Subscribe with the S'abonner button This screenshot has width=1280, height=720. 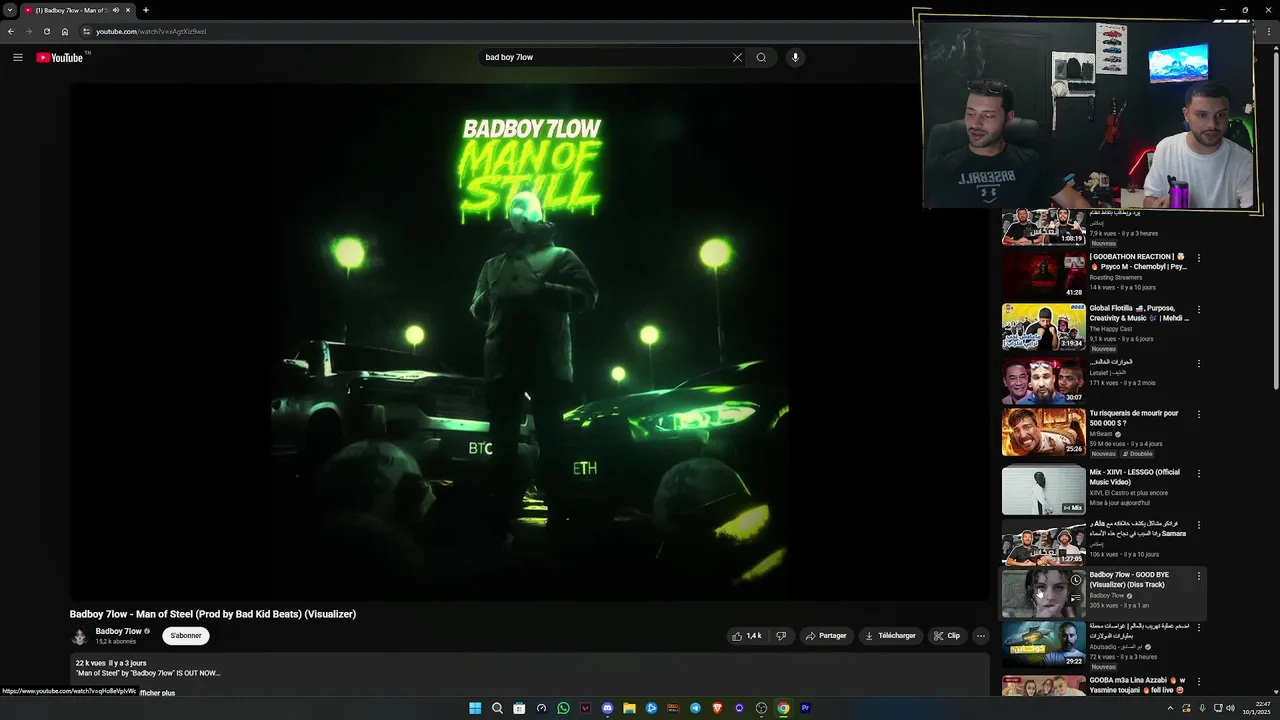(186, 635)
